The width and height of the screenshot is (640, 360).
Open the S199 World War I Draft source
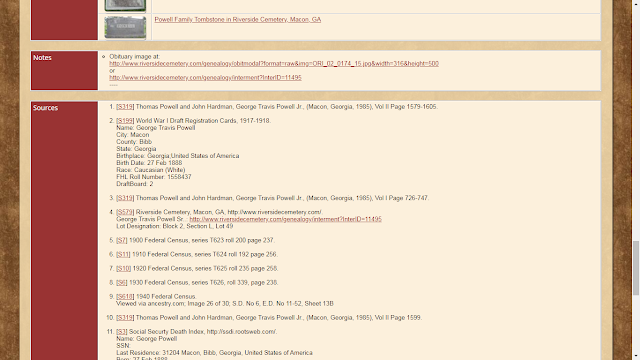coord(125,121)
